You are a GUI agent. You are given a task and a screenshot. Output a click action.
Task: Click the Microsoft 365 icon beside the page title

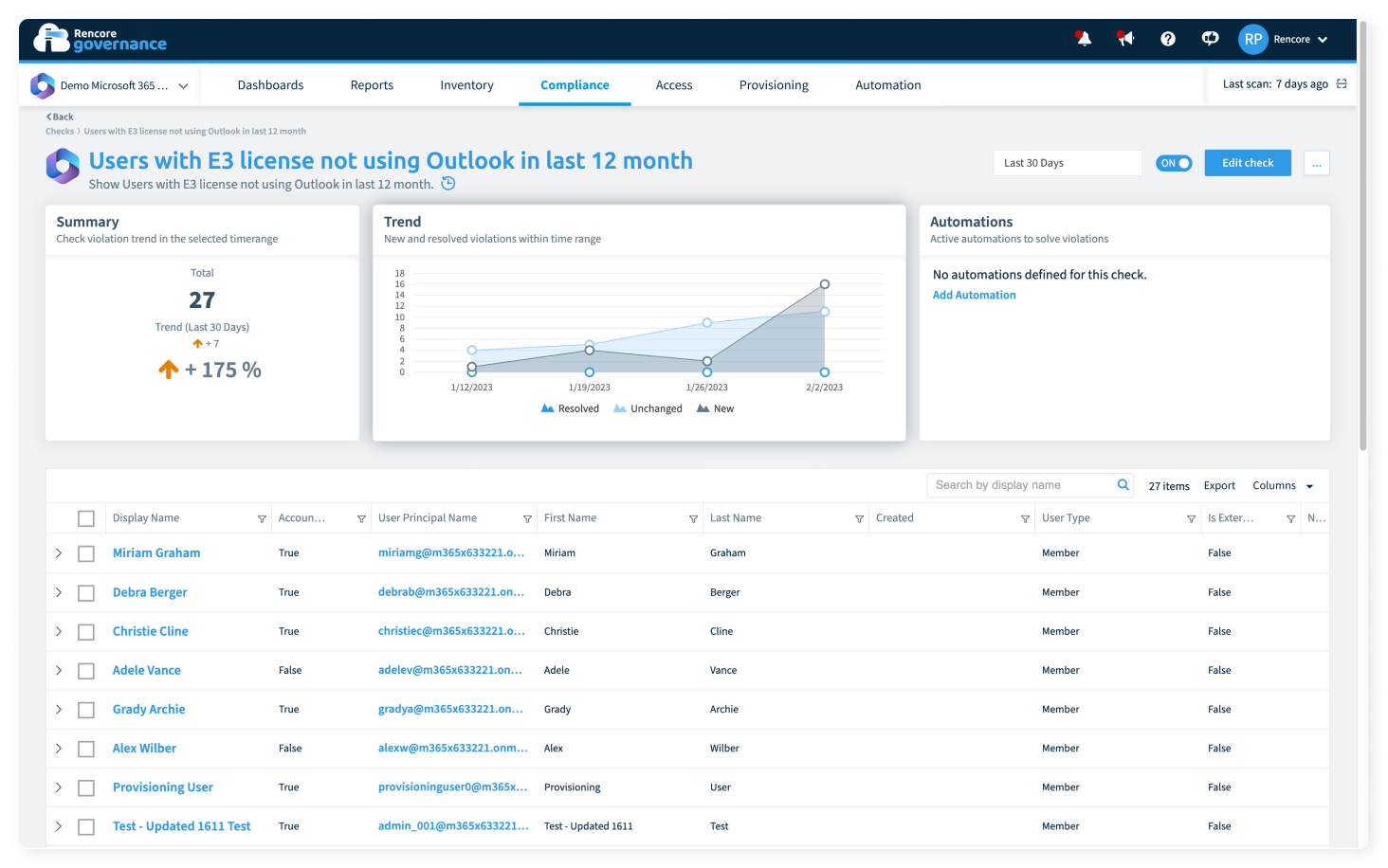[63, 167]
